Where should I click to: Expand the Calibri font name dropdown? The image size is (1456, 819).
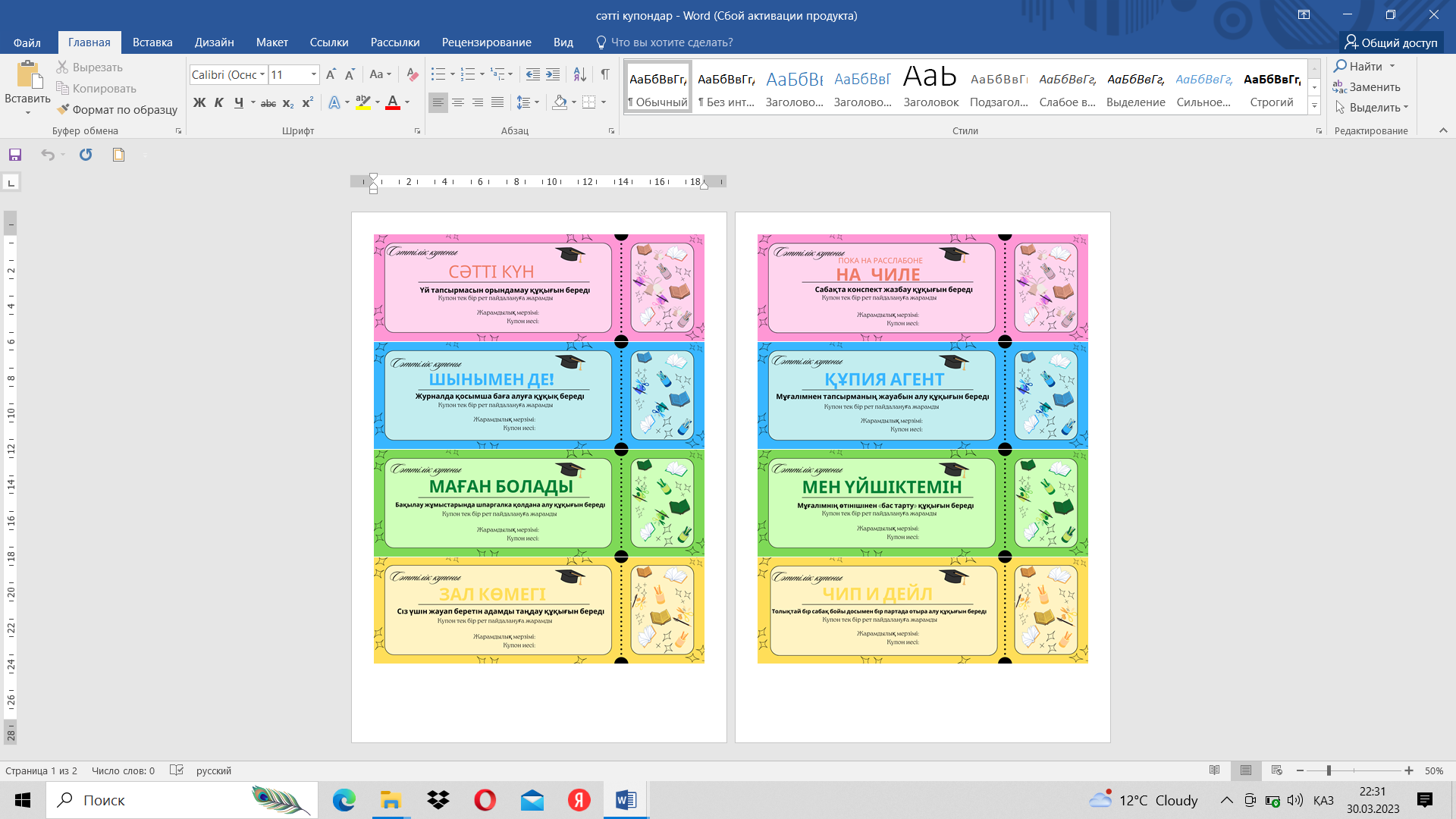[262, 74]
